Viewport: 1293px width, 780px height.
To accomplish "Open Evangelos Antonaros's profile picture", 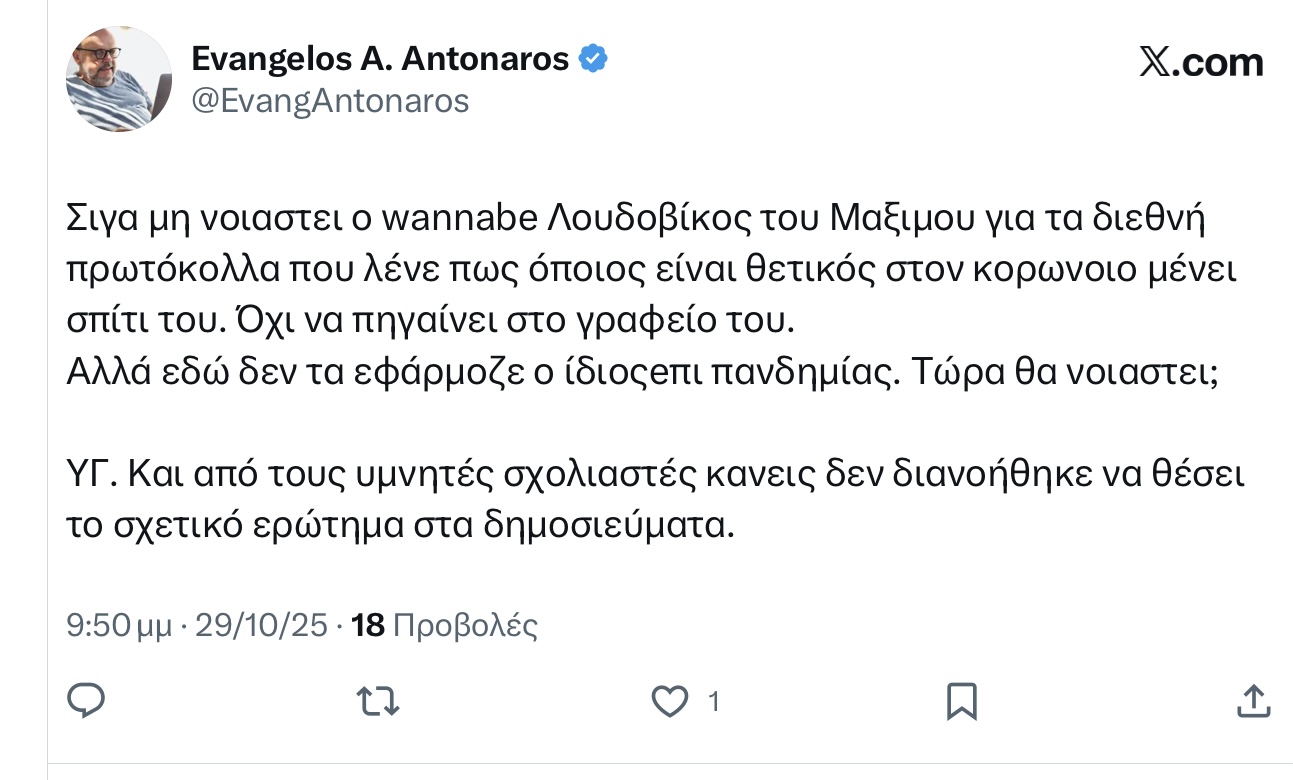I will (x=118, y=77).
